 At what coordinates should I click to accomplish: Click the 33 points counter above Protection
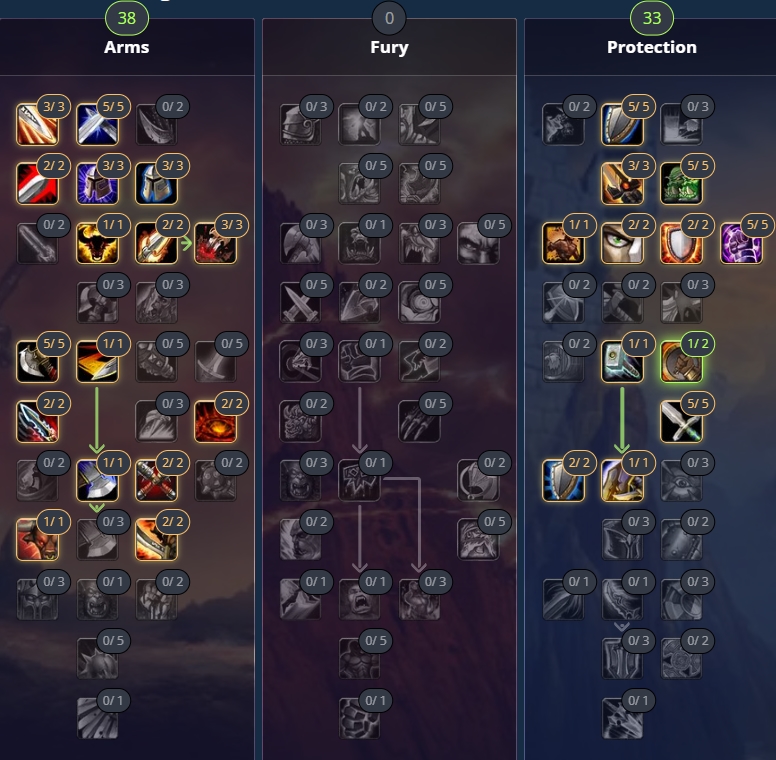click(x=652, y=18)
